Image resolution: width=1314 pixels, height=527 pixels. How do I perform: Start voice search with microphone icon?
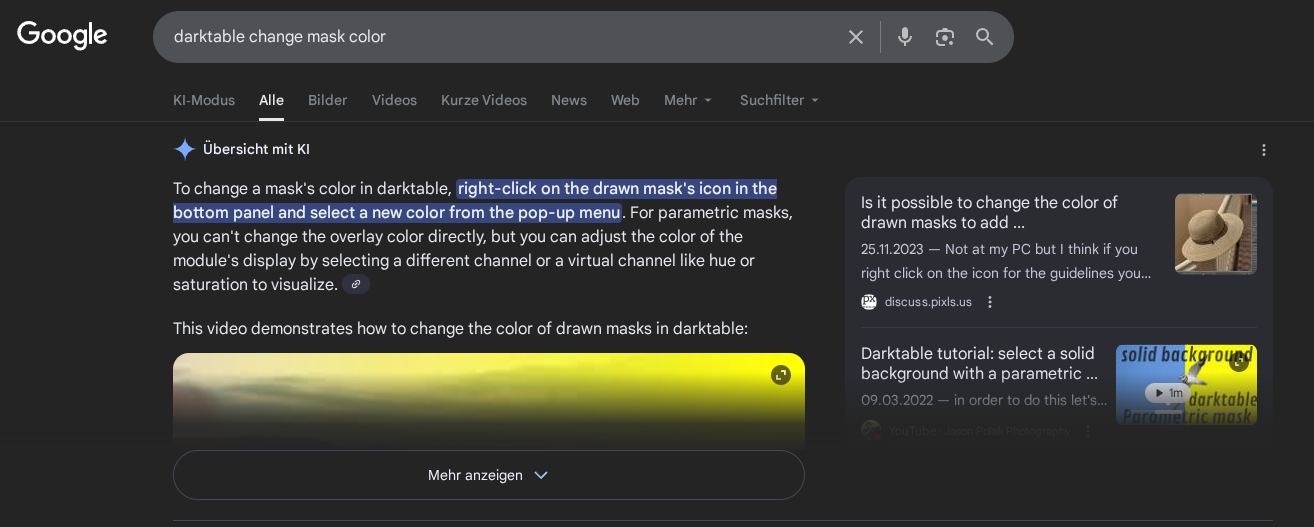pos(904,37)
